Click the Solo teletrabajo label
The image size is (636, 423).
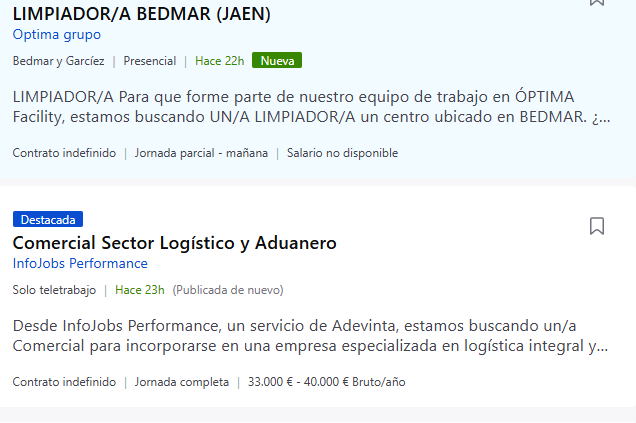pos(54,290)
